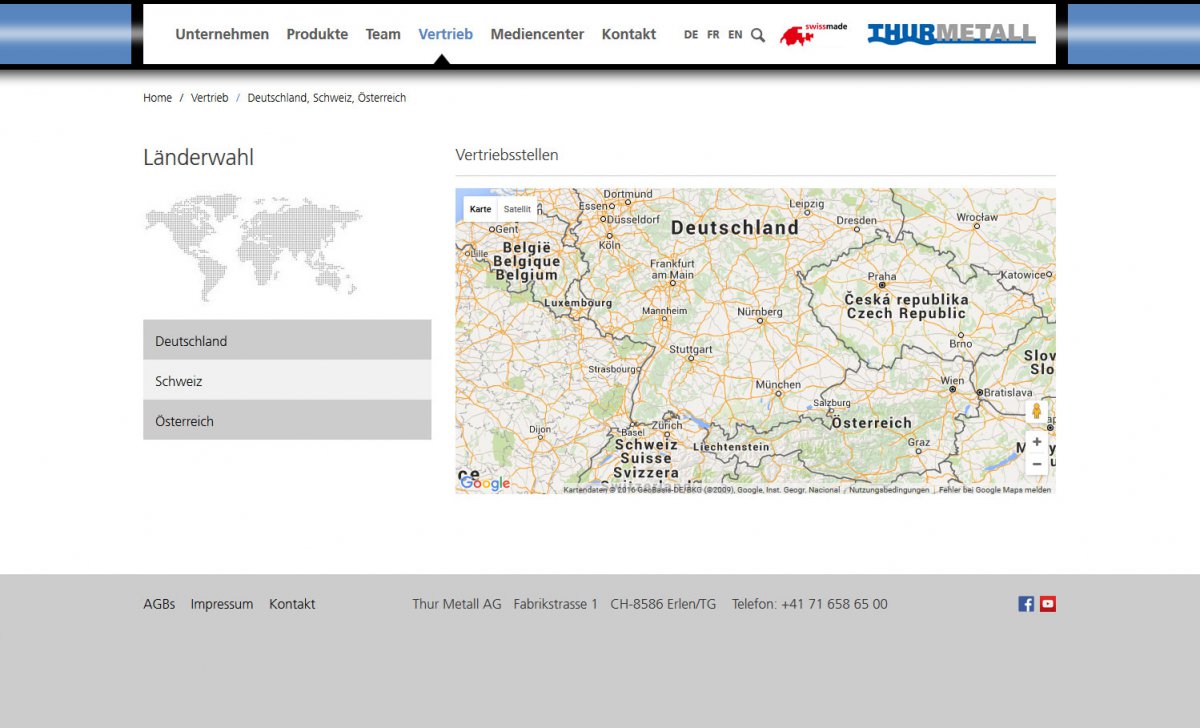Zoom in on the map
Viewport: 1200px width, 728px height.
point(1037,442)
